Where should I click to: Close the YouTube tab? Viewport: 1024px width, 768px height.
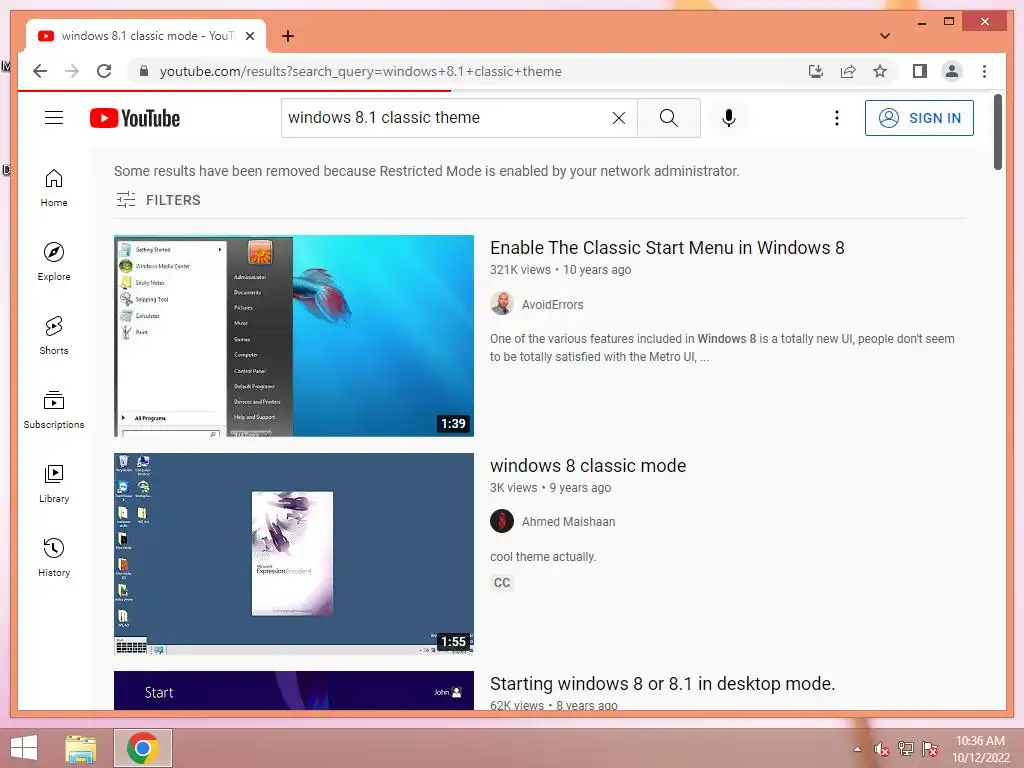click(249, 36)
